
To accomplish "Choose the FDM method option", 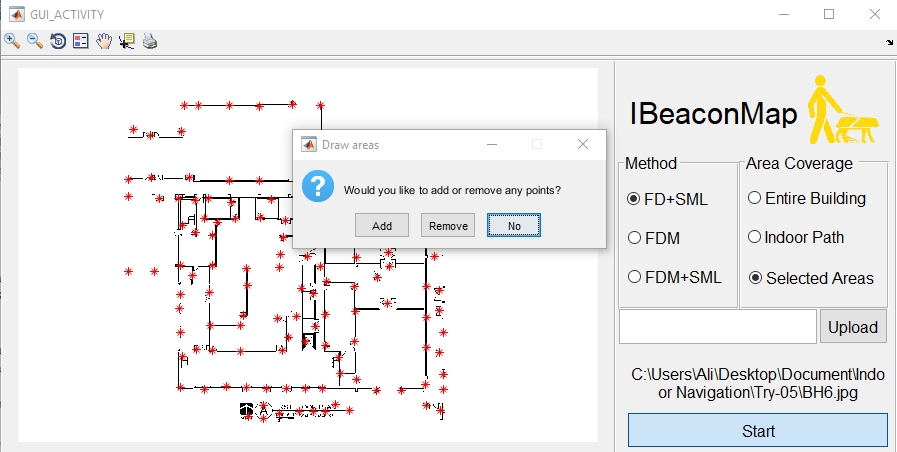I will 633,238.
